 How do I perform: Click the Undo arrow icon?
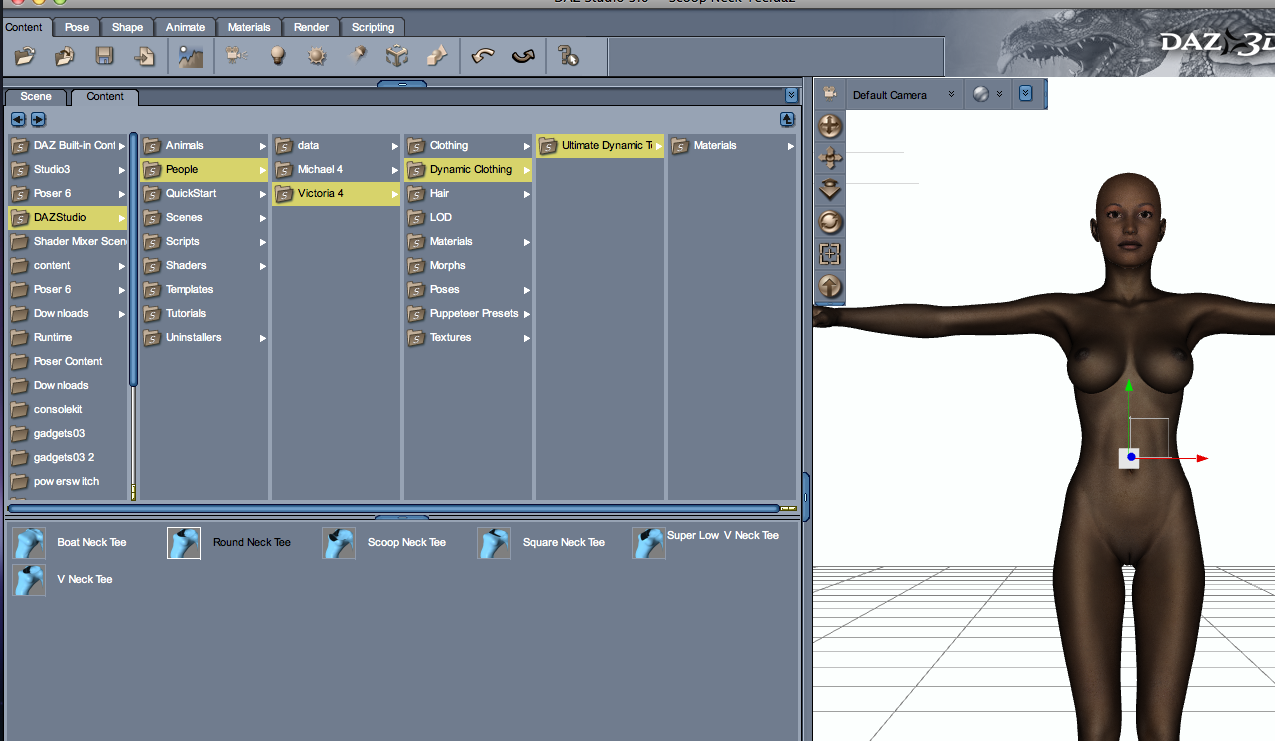coord(483,57)
